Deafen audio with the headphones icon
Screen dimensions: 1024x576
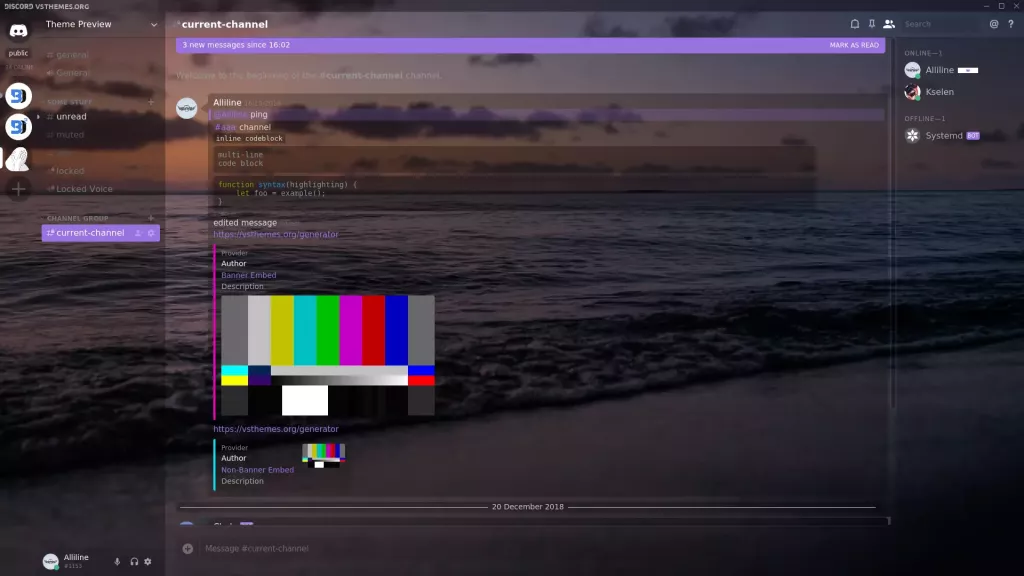click(134, 562)
